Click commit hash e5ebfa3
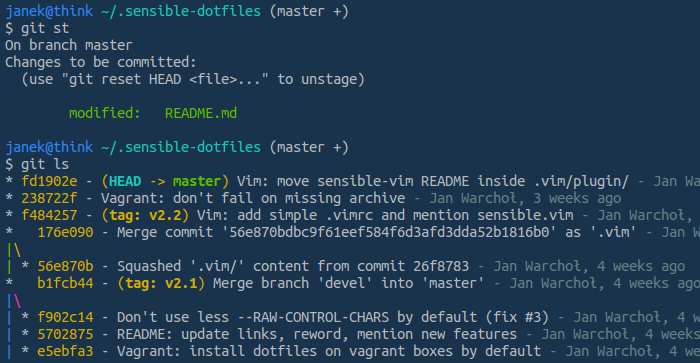The image size is (700, 363). pos(65,351)
